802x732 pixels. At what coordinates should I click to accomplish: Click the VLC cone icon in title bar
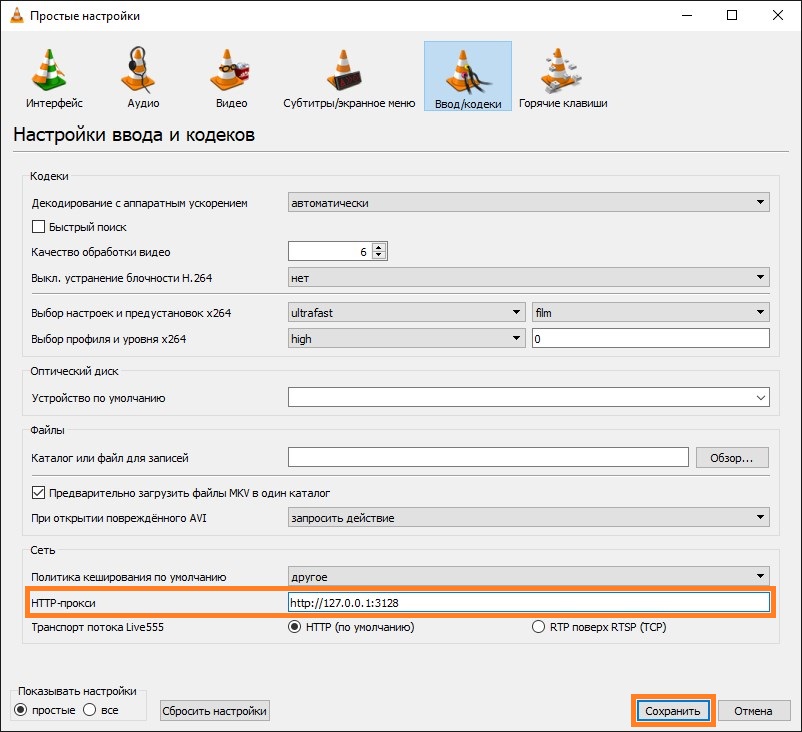coord(15,15)
